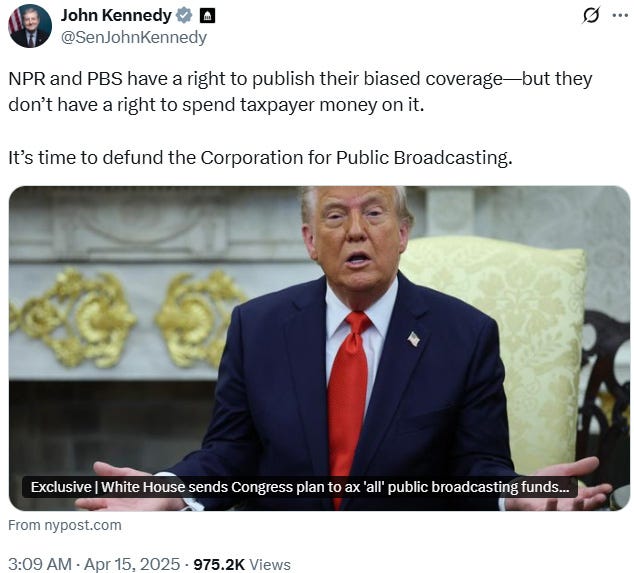Click the John Kennedy display name
Image resolution: width=634 pixels, height=573 pixels.
[116, 15]
